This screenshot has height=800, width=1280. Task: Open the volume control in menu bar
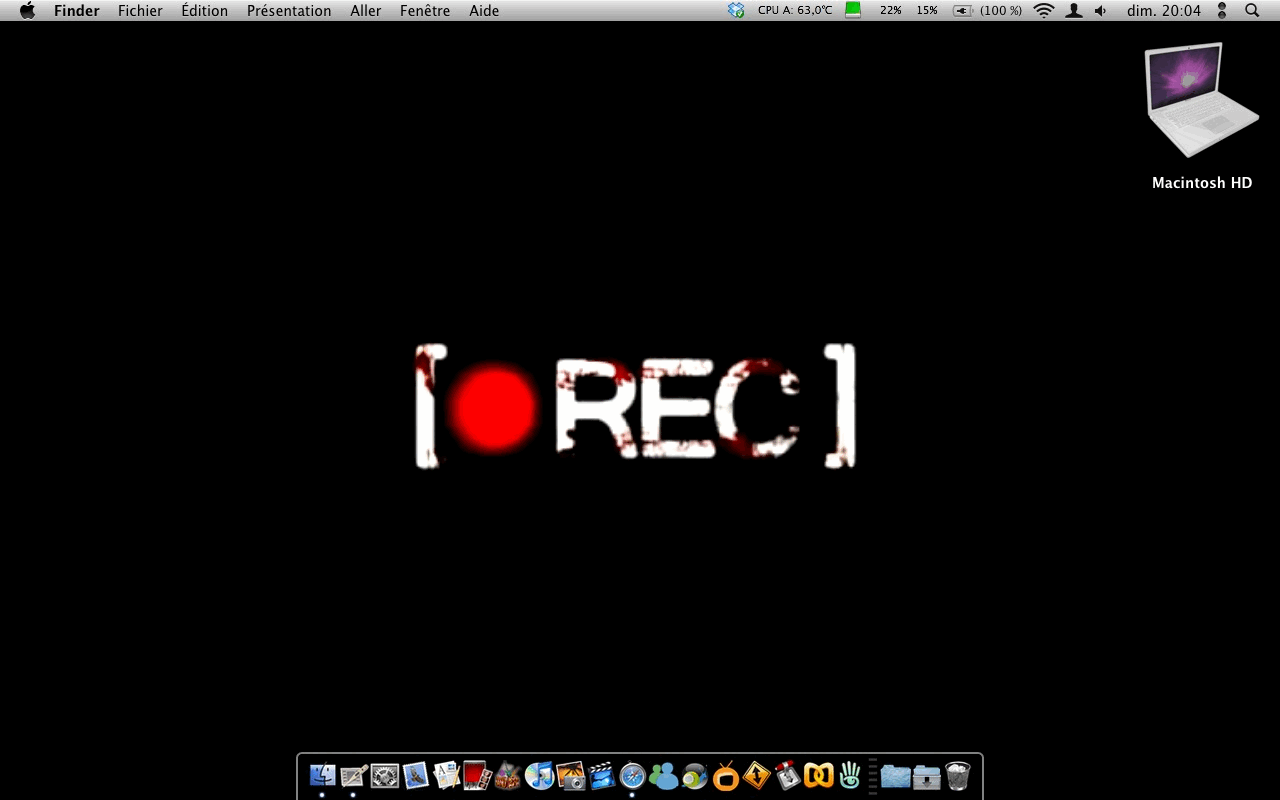coord(1101,10)
